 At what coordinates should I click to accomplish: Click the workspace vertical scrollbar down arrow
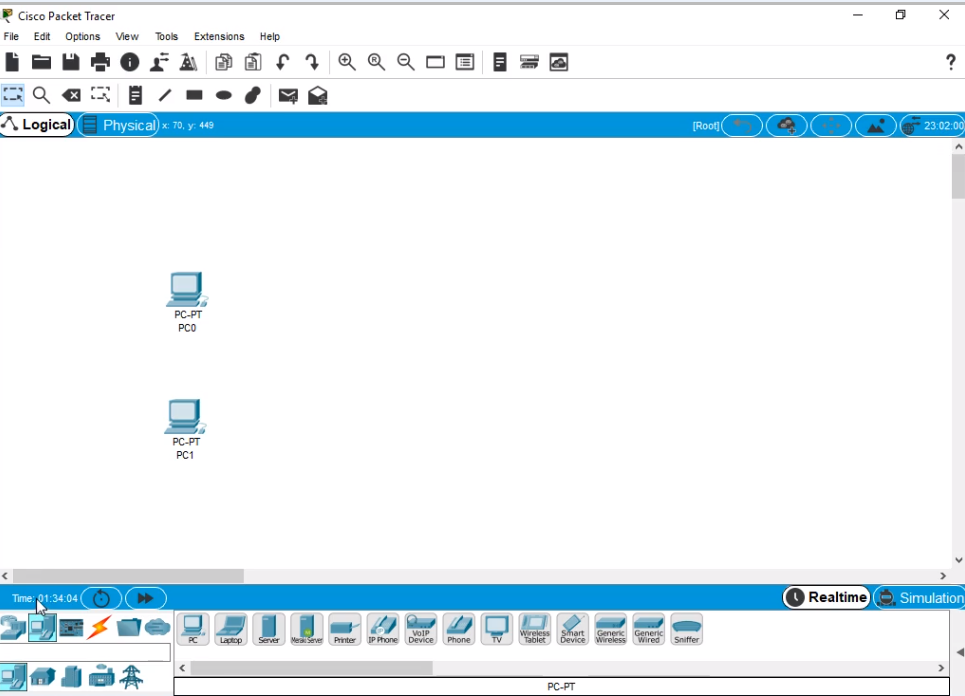958,560
